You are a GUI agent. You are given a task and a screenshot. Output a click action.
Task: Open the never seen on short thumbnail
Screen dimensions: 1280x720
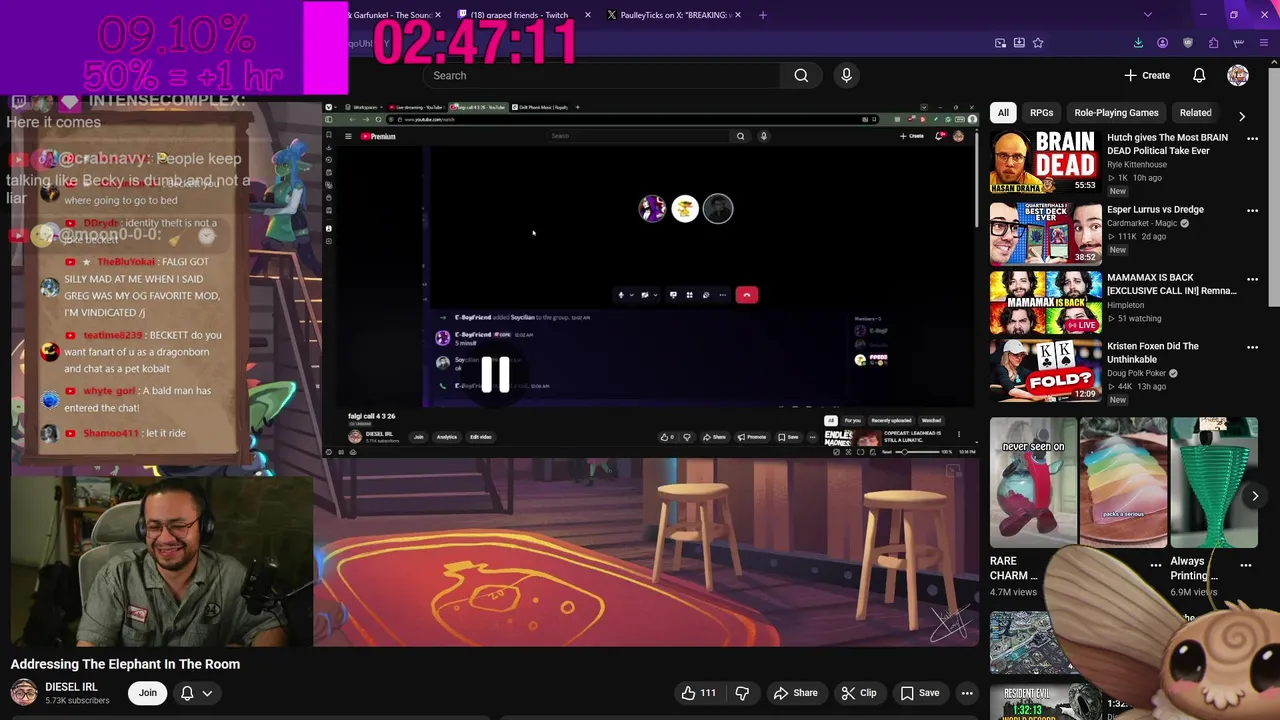click(1033, 483)
